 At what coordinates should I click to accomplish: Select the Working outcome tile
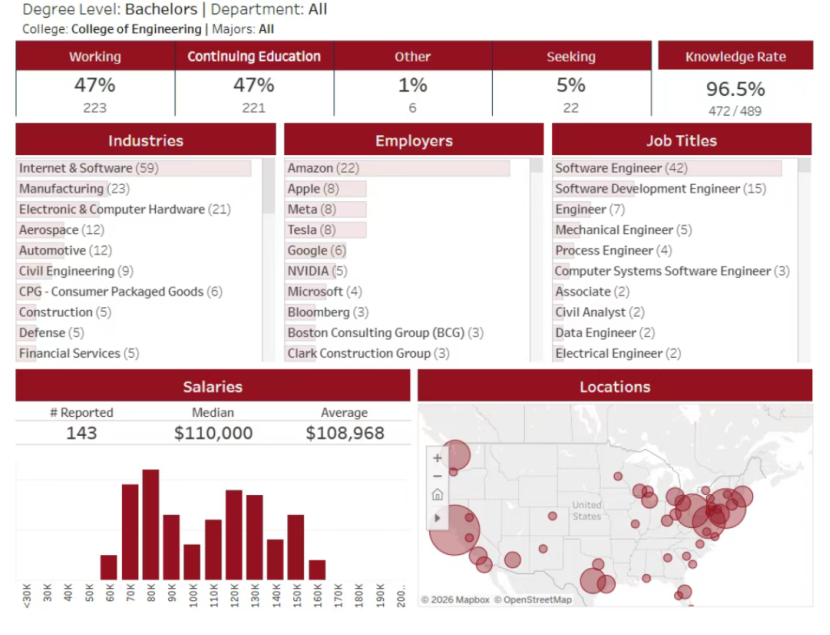coord(95,84)
